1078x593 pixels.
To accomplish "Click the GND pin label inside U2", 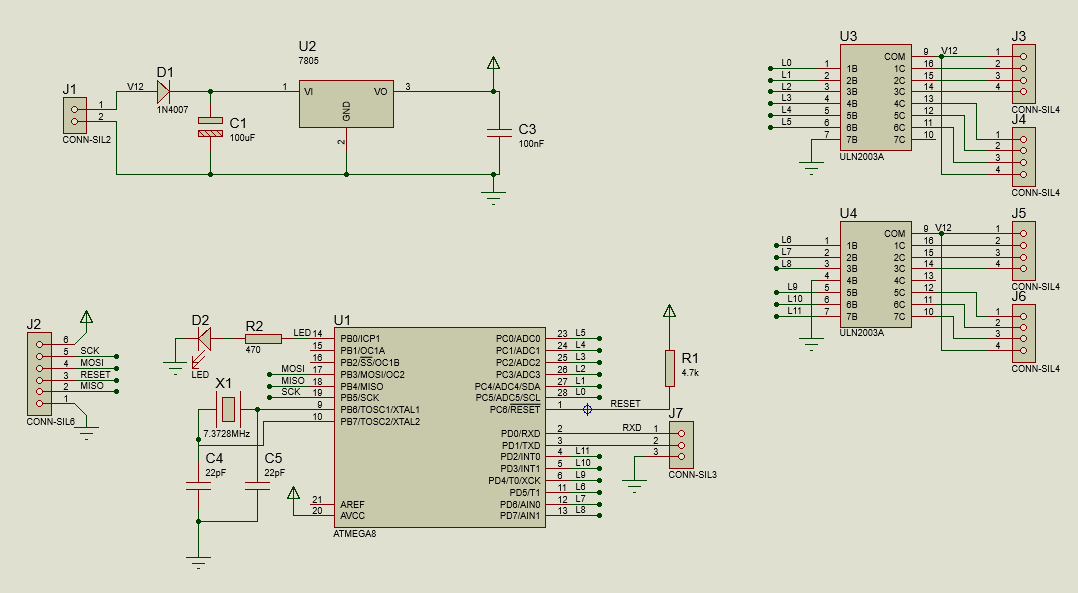I will [x=346, y=111].
